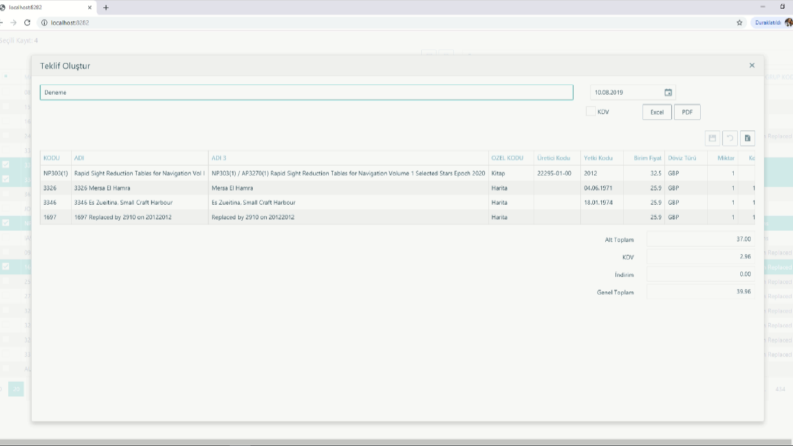Viewport: 793px width, 446px height.
Task: Focus the Deneme title input field
Action: pos(306,93)
